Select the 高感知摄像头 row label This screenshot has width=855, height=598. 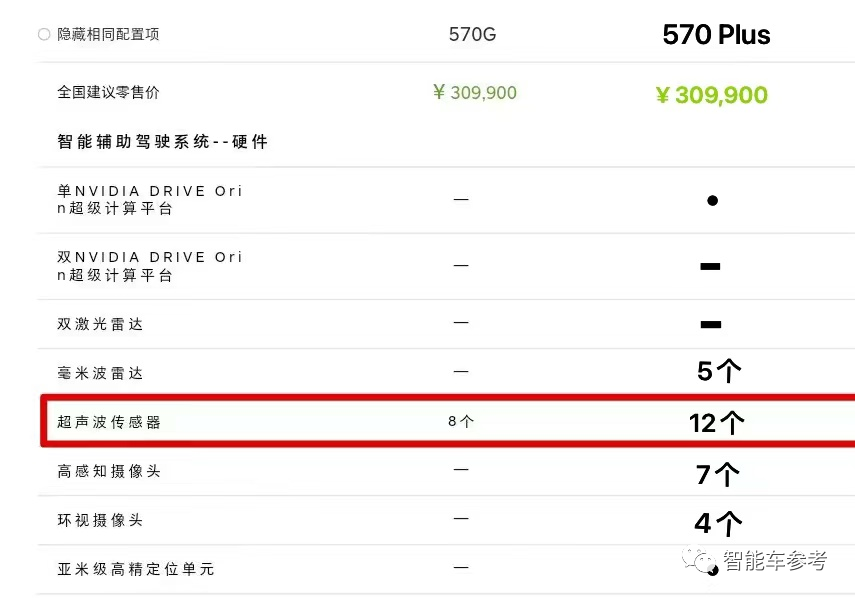tap(109, 471)
